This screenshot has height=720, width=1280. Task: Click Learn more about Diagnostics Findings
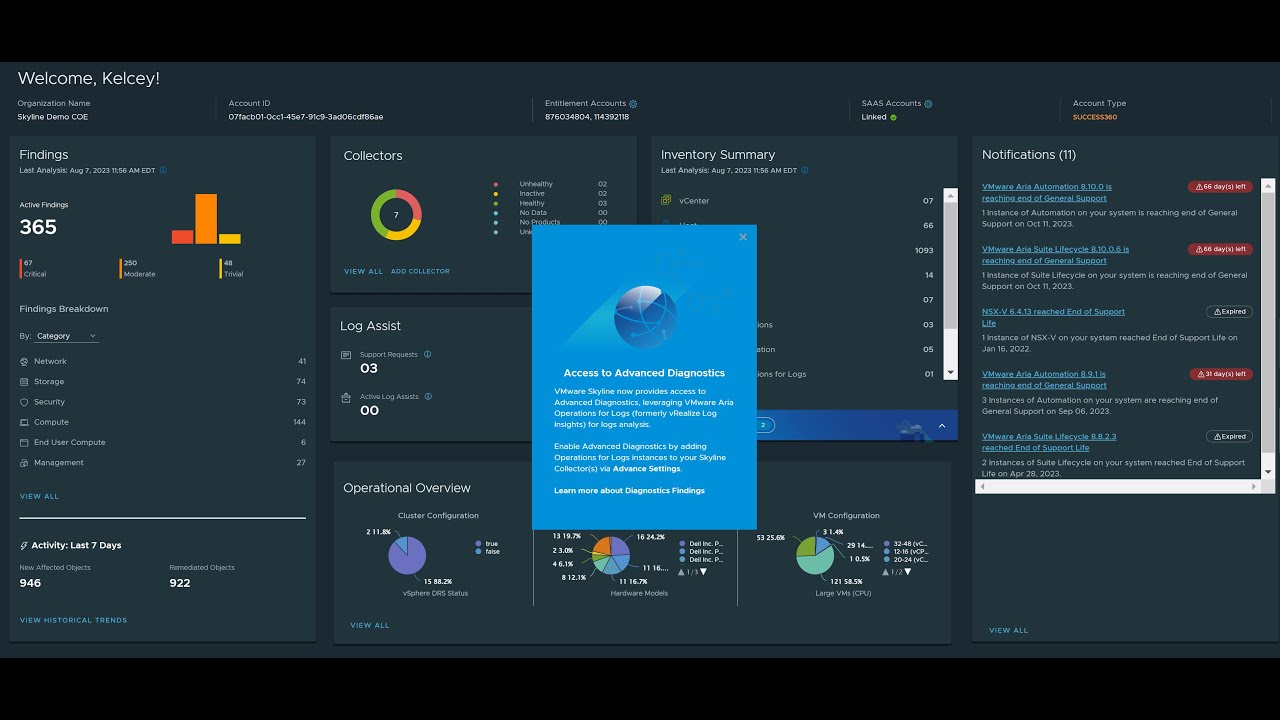click(x=629, y=490)
